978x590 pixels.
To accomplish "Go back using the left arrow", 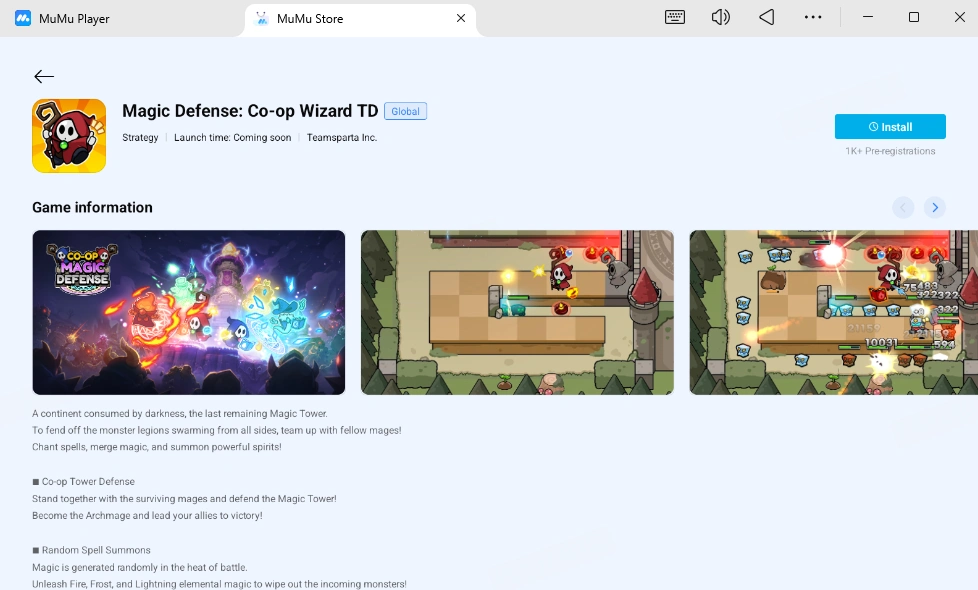I will 44,77.
